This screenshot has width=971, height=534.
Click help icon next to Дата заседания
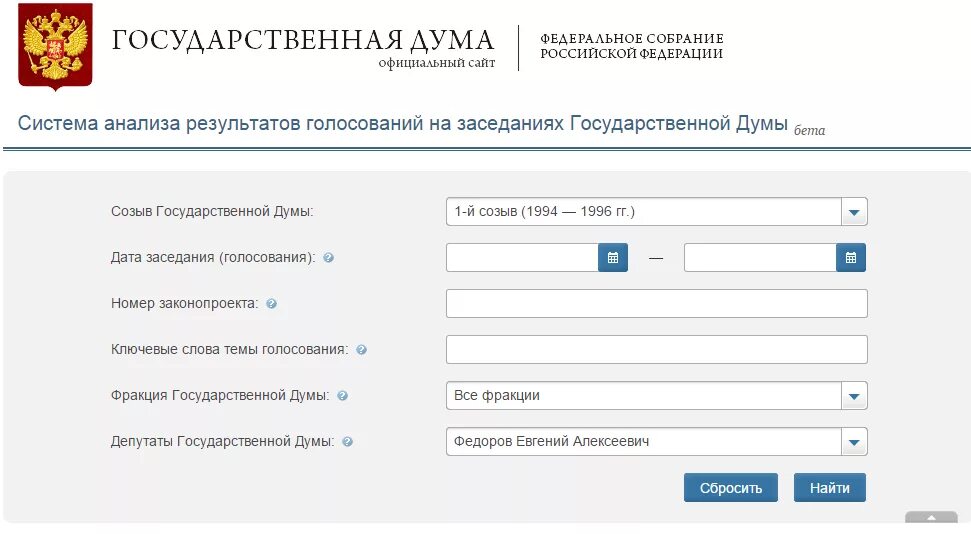[328, 258]
